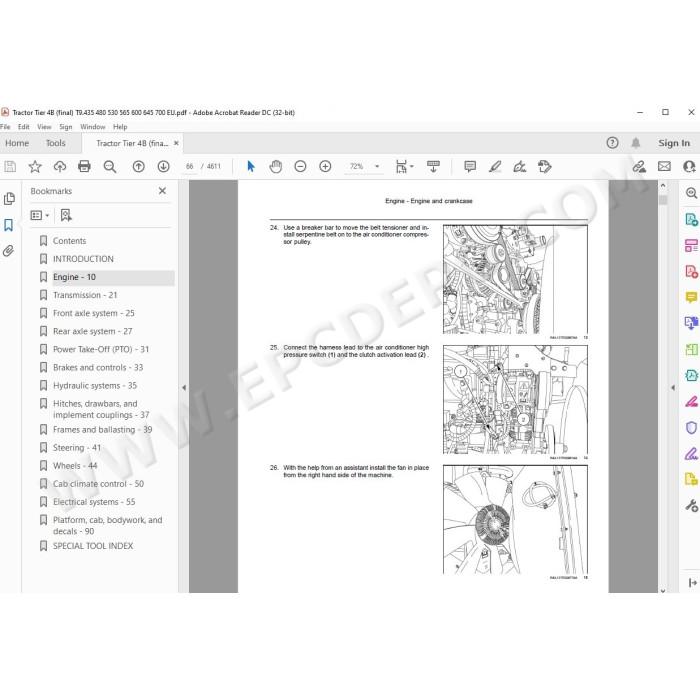The image size is (700, 700).
Task: Open bookmark options dropdown
Action: (40, 215)
